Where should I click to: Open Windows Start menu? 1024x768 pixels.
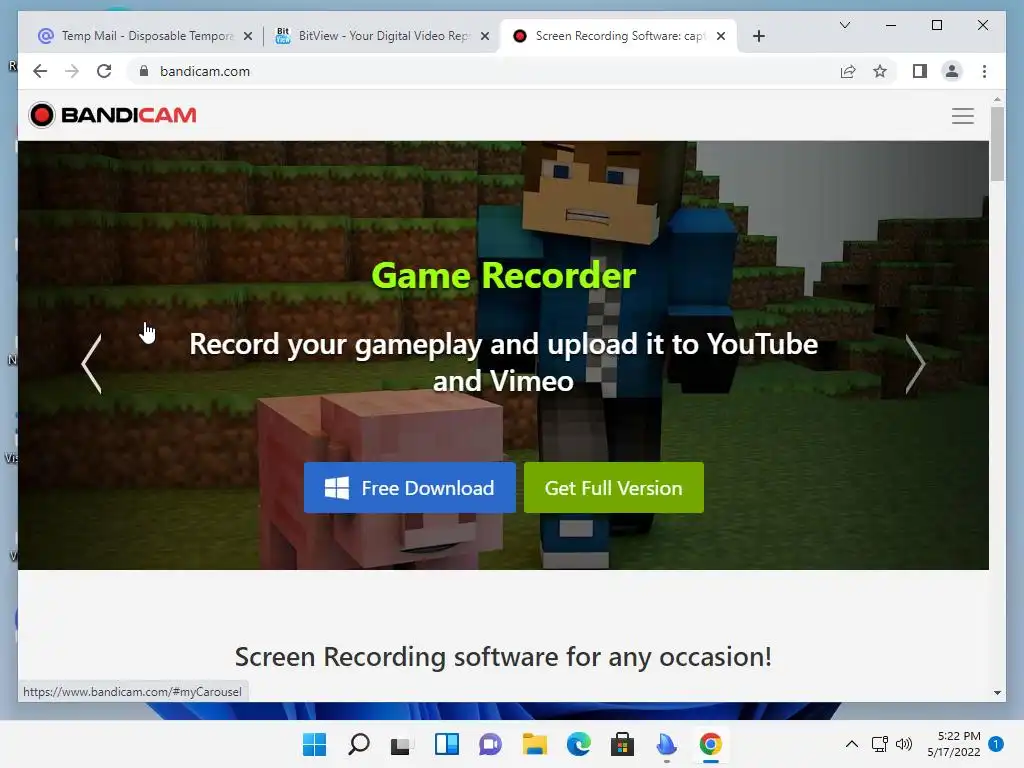coord(314,744)
